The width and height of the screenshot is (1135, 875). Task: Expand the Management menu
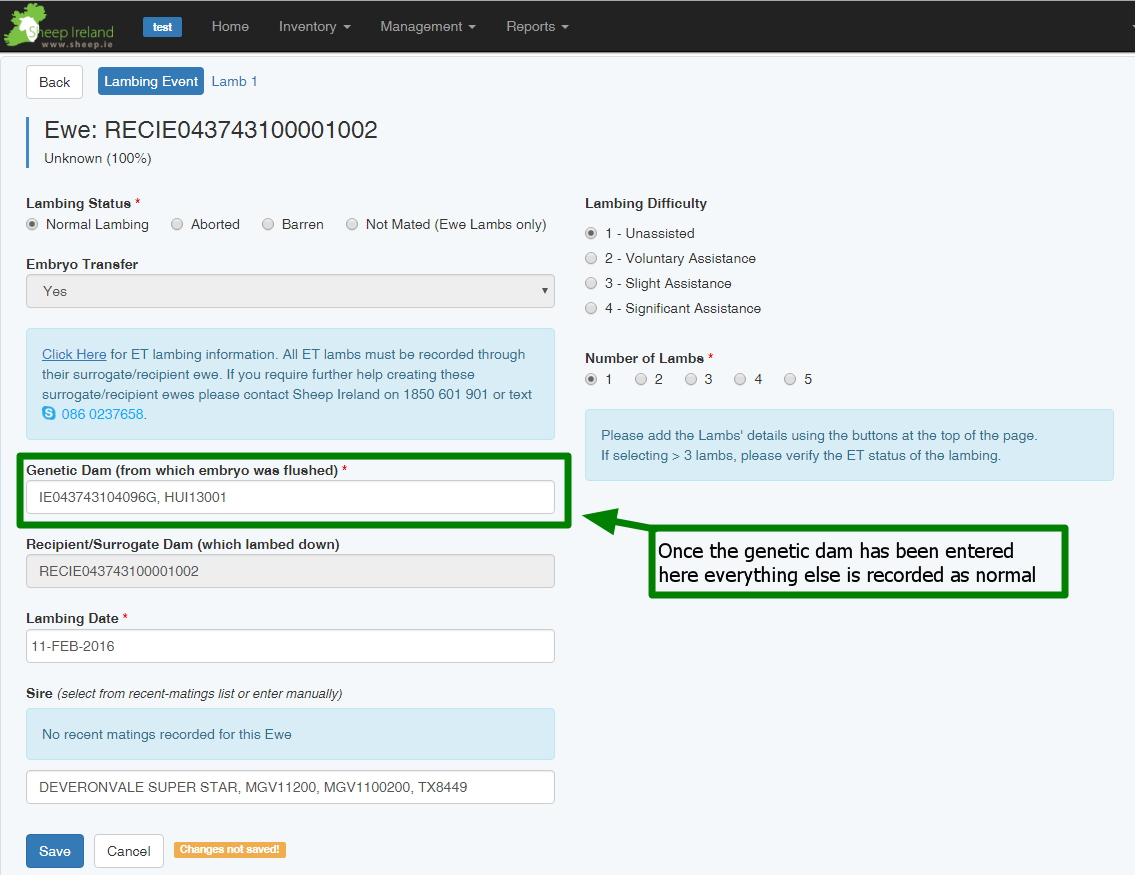pyautogui.click(x=428, y=27)
